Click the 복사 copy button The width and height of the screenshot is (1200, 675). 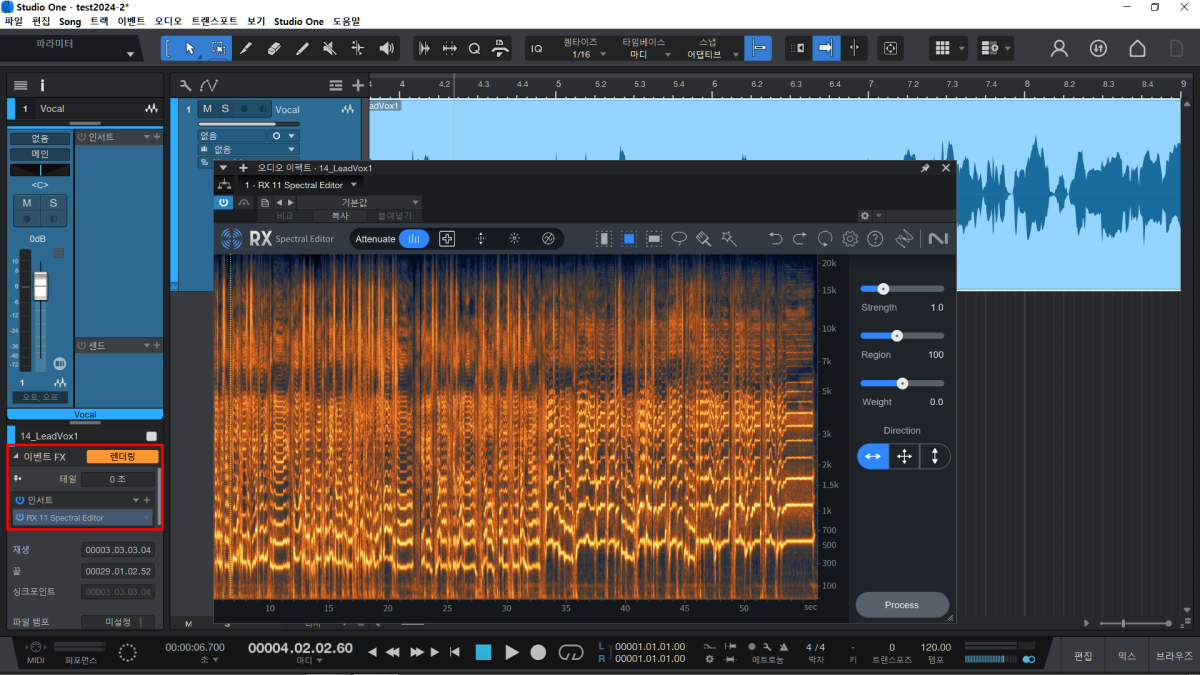[339, 215]
